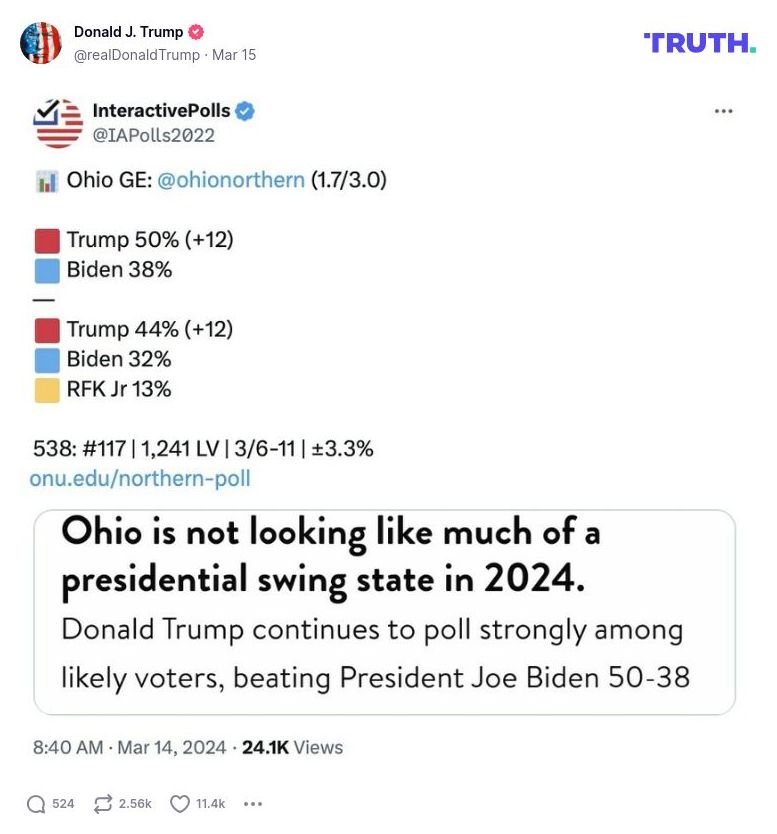
Task: Click the verified badge next to InteractivePolls
Action: pyautogui.click(x=244, y=113)
